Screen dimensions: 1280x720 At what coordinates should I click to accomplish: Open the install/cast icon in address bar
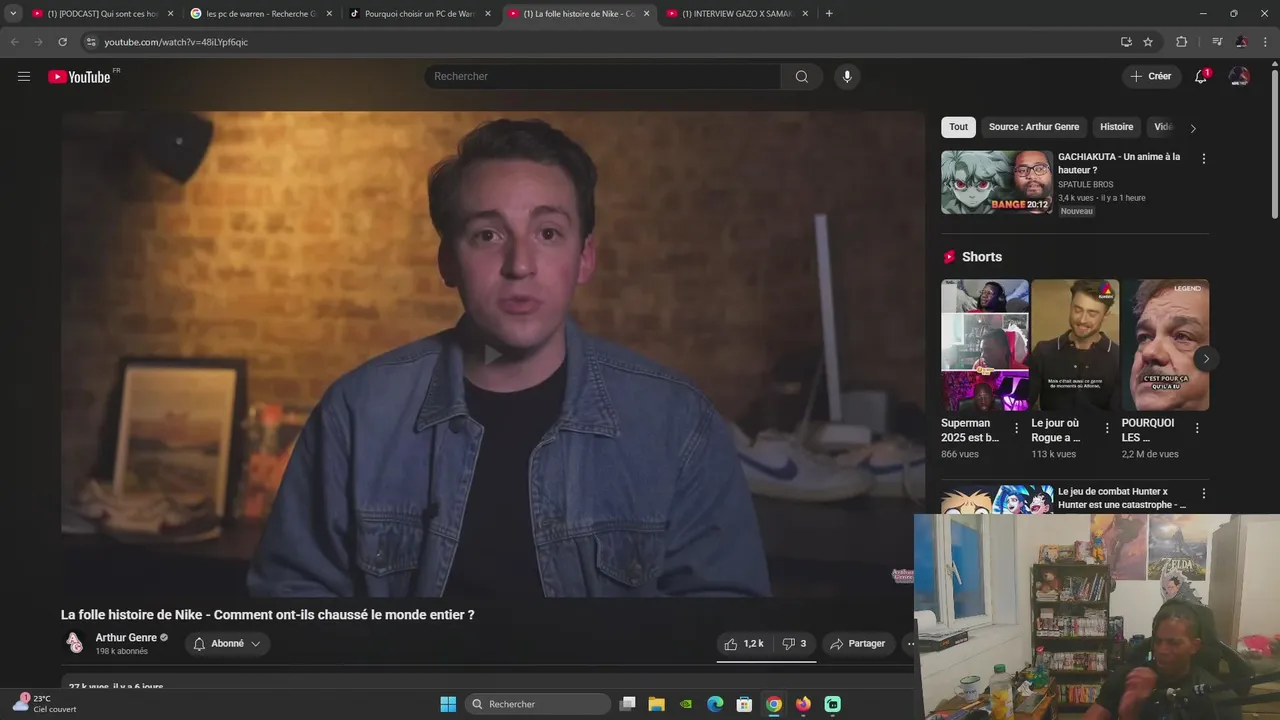[1126, 42]
